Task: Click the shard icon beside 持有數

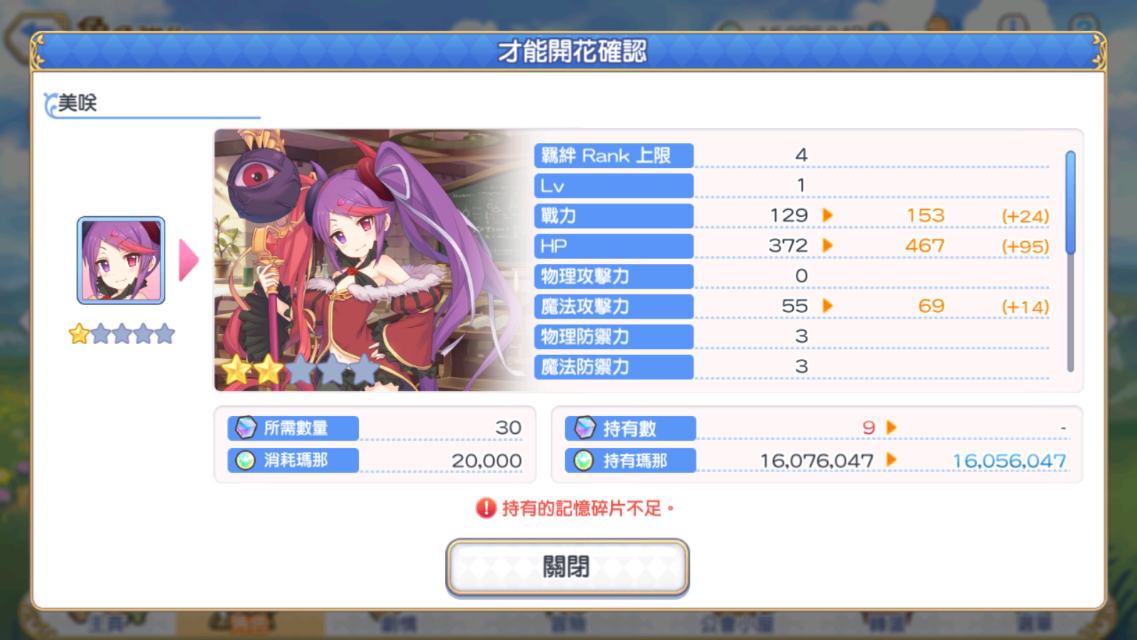Action: tap(584, 428)
